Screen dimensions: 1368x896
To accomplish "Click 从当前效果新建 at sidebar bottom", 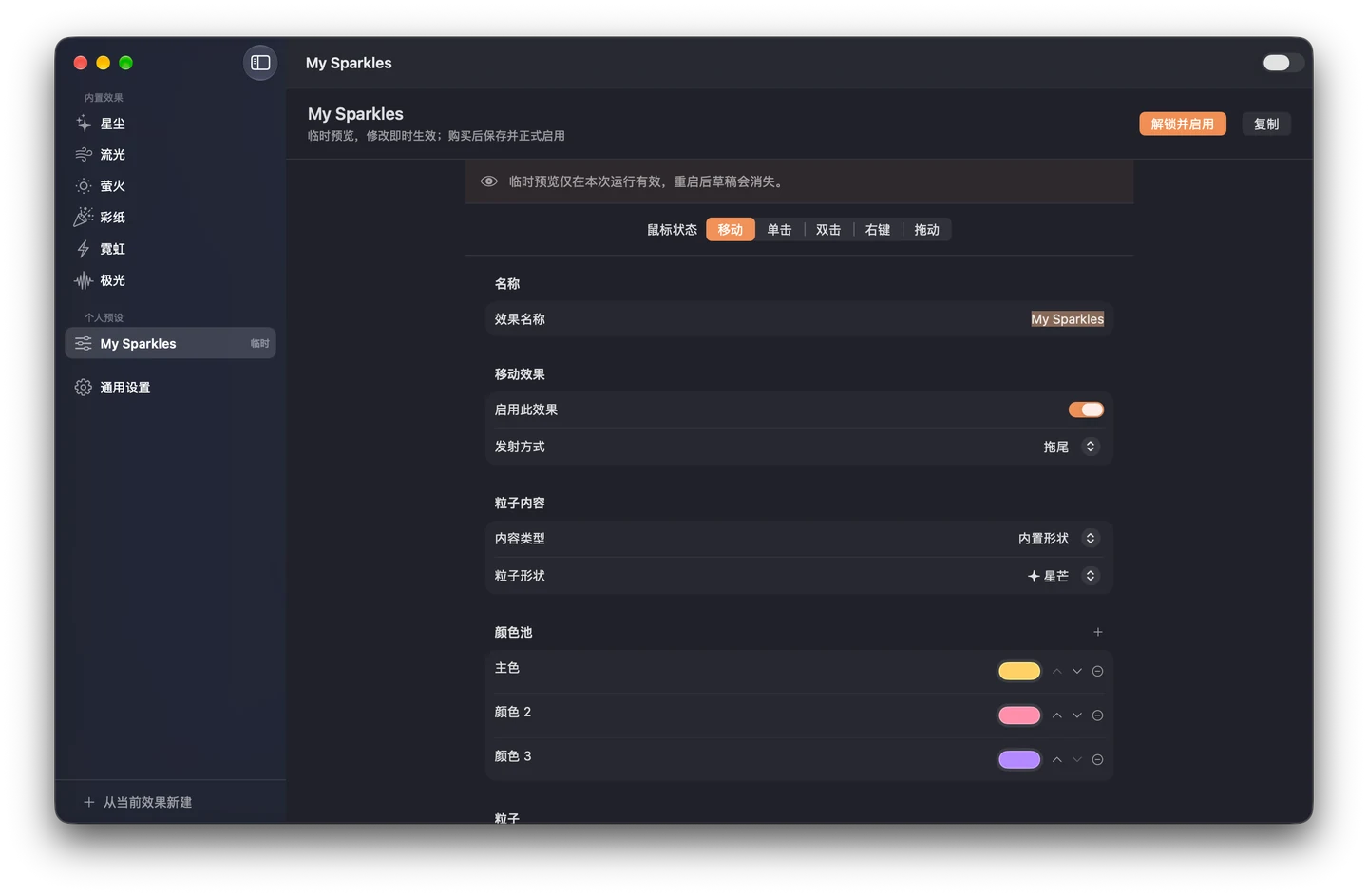I will pyautogui.click(x=138, y=803).
